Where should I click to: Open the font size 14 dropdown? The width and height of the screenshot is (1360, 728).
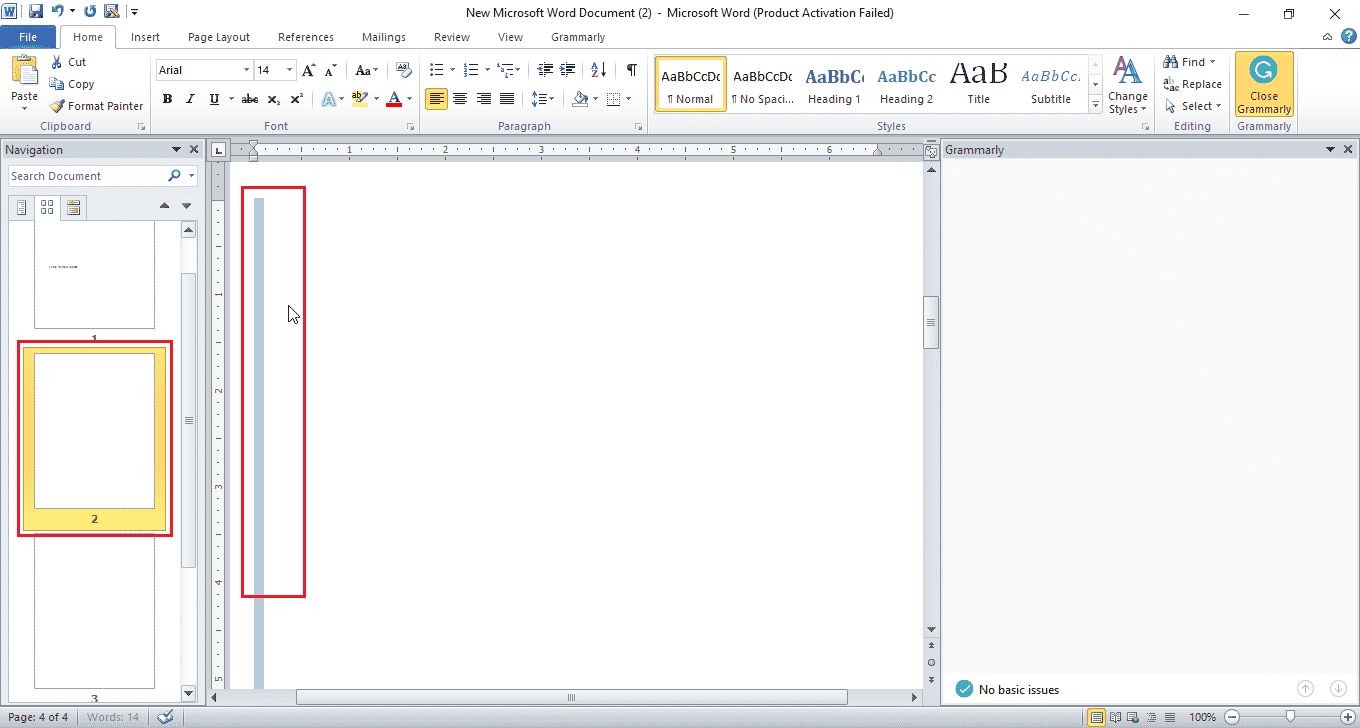click(290, 70)
